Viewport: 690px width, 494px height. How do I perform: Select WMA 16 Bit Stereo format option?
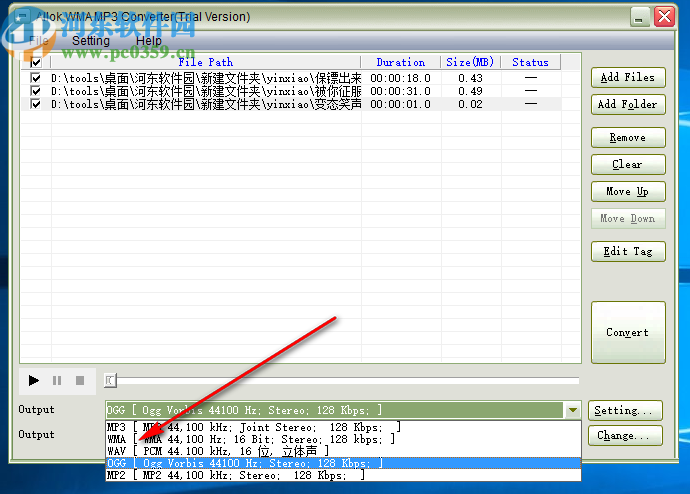tap(343, 439)
